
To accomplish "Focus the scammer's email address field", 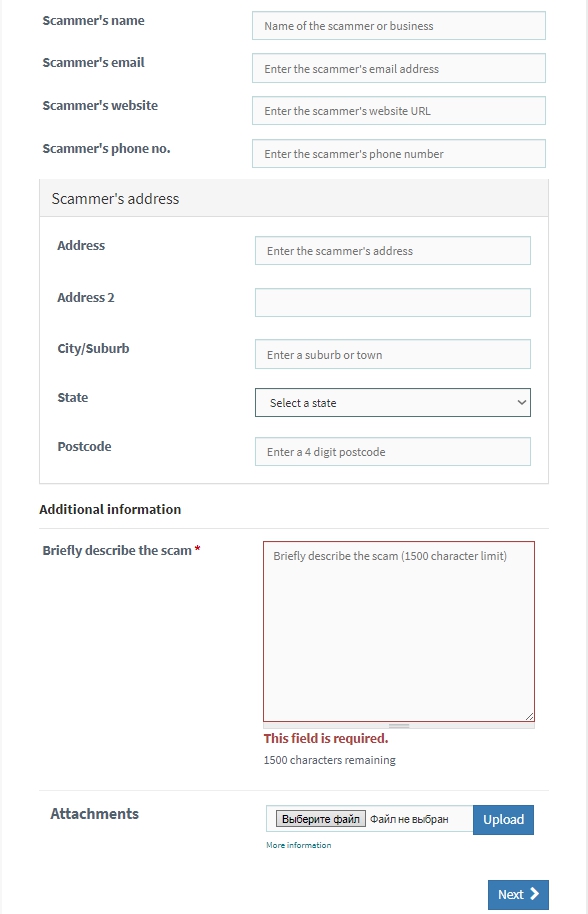I will 399,68.
